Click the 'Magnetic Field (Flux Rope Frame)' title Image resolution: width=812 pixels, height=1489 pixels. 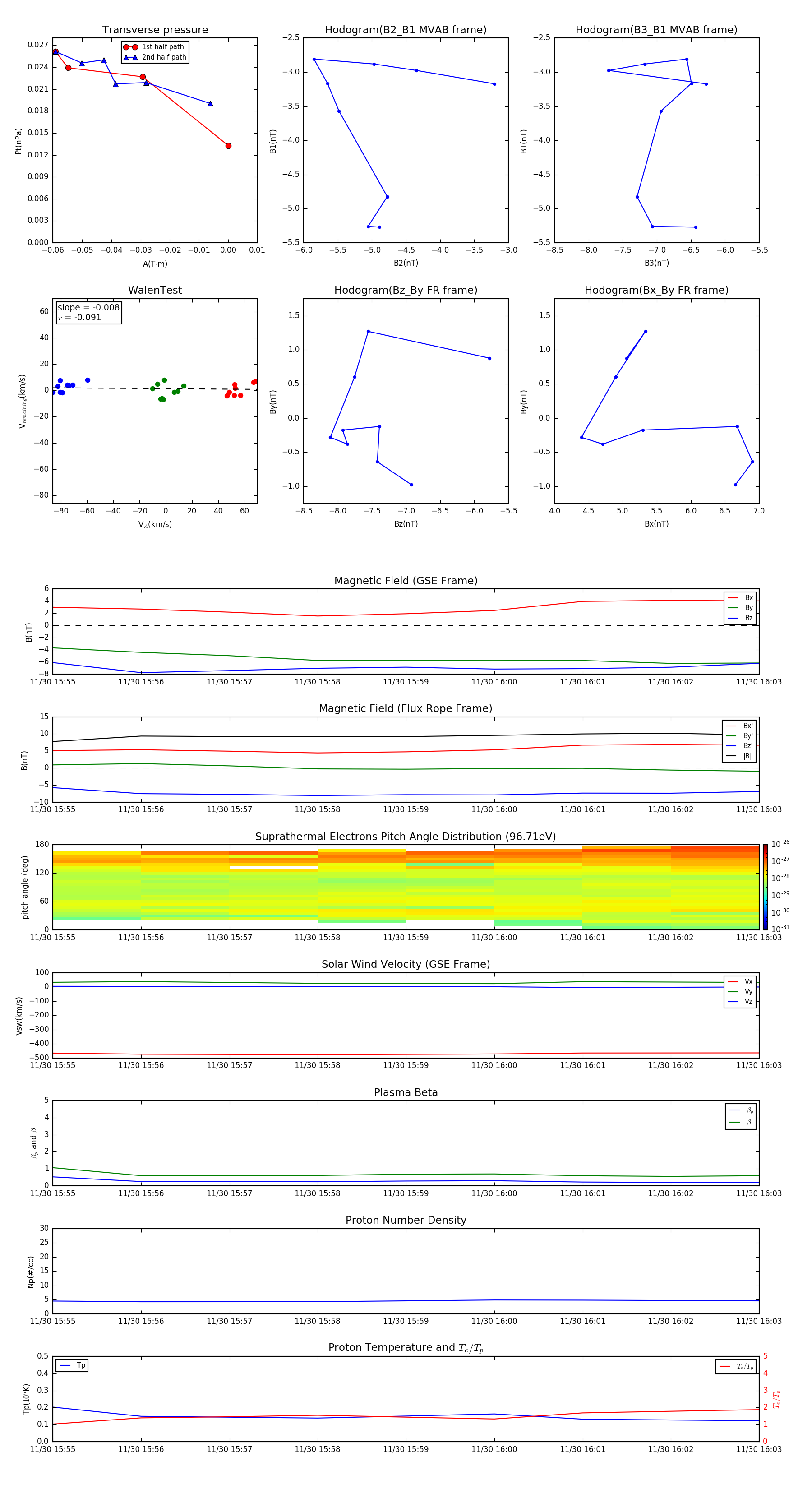click(x=406, y=708)
